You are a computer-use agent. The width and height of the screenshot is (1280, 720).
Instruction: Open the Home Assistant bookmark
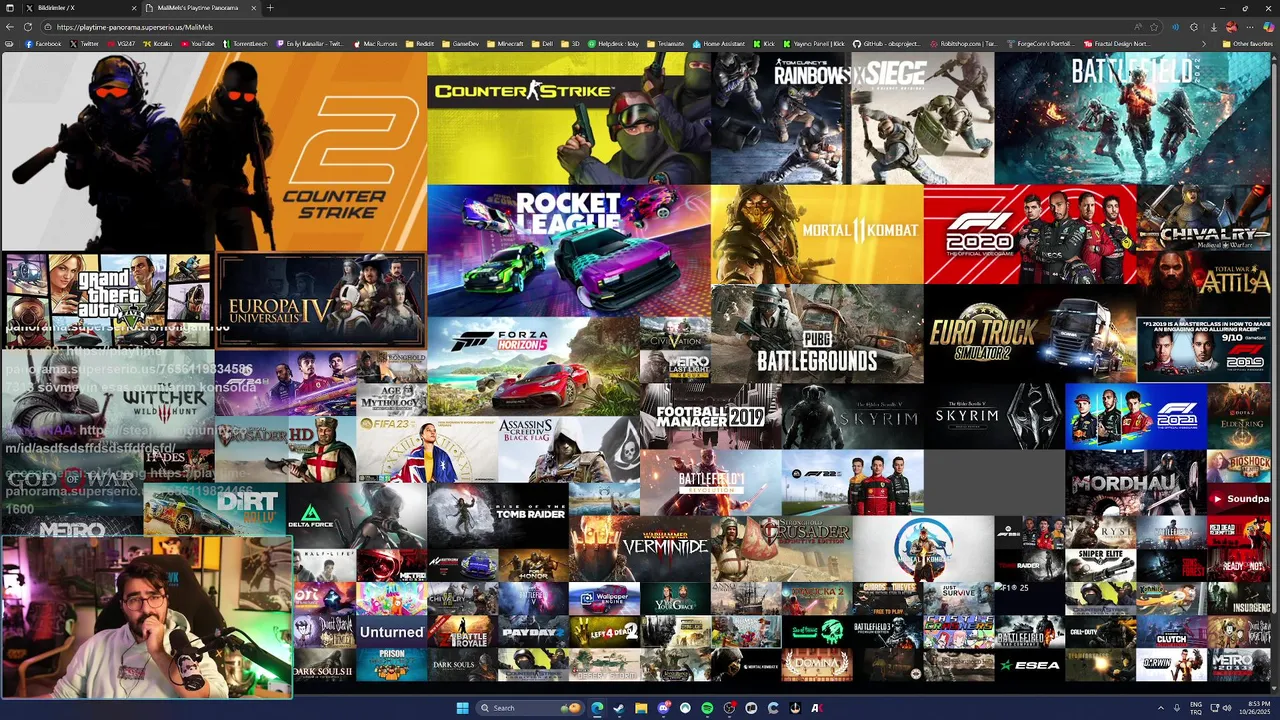click(x=718, y=44)
